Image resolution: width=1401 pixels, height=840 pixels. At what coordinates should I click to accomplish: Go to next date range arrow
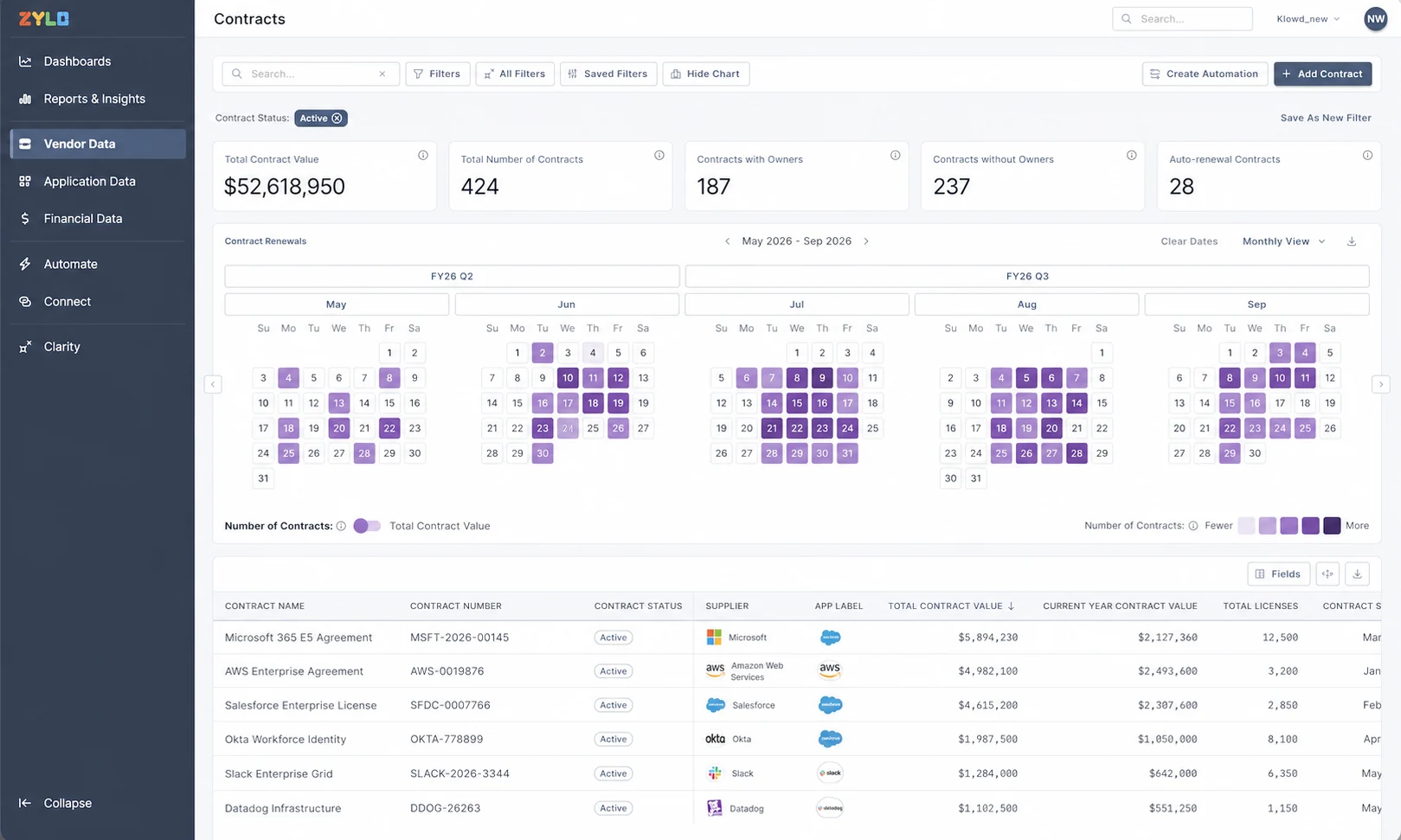click(866, 241)
